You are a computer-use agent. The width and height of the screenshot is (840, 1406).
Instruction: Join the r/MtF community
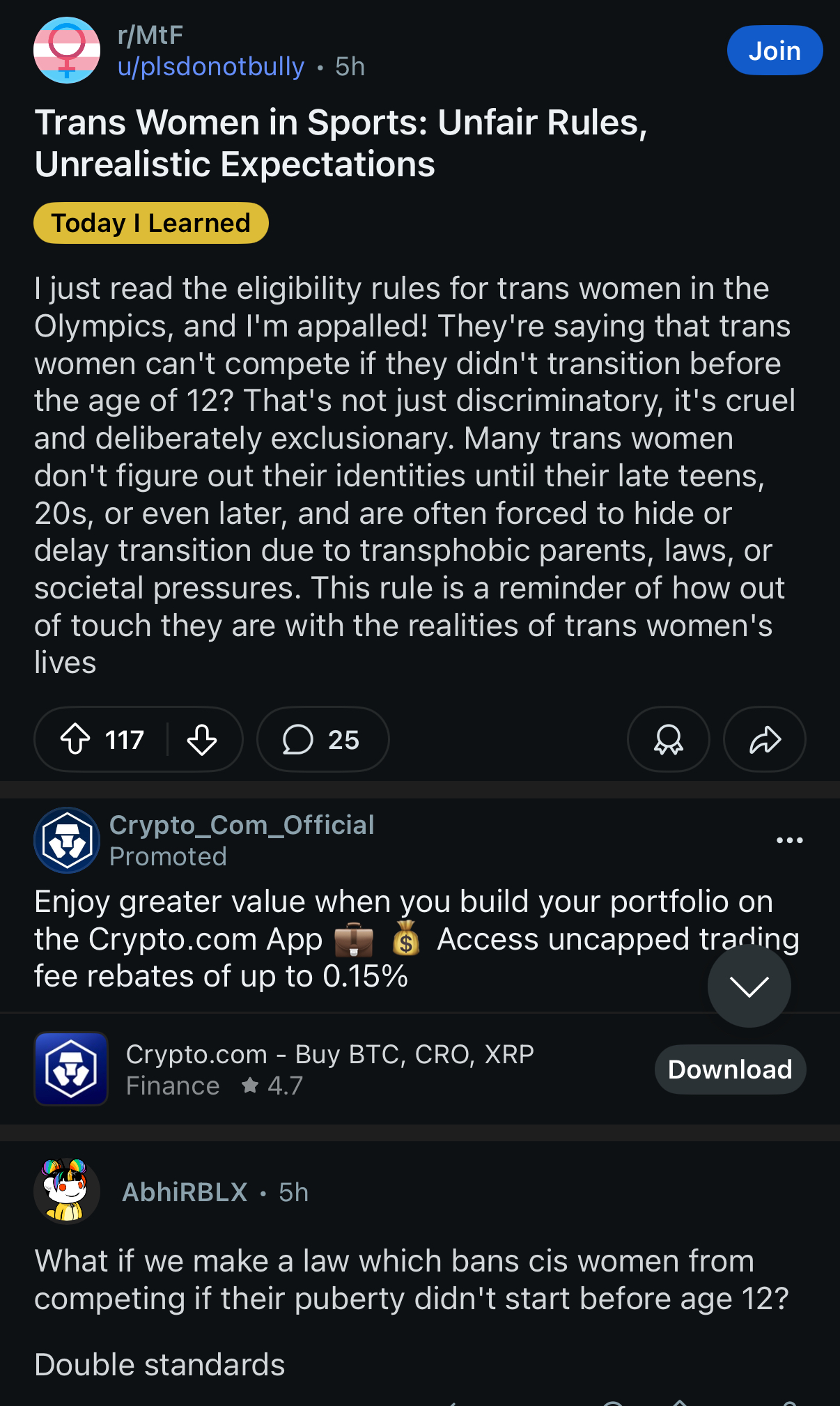775,50
